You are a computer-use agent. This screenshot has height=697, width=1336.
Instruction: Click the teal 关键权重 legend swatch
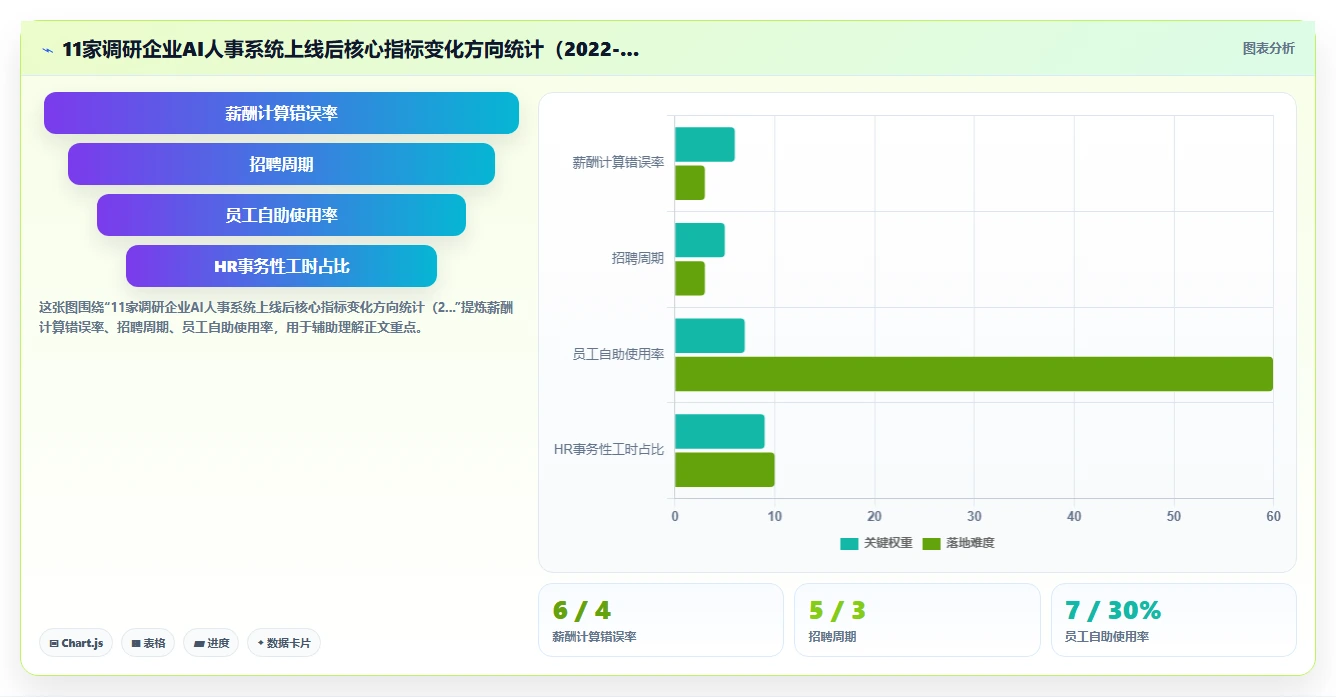click(x=849, y=543)
